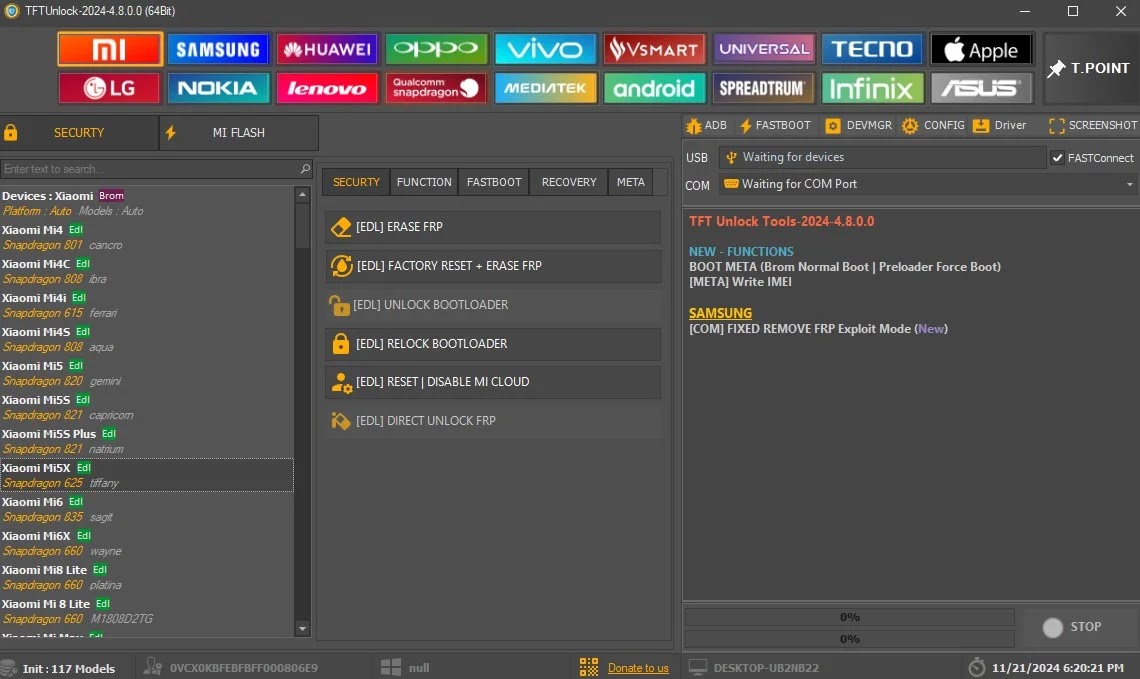The height and width of the screenshot is (679, 1140).
Task: Select the LG brand logo
Action: click(110, 88)
